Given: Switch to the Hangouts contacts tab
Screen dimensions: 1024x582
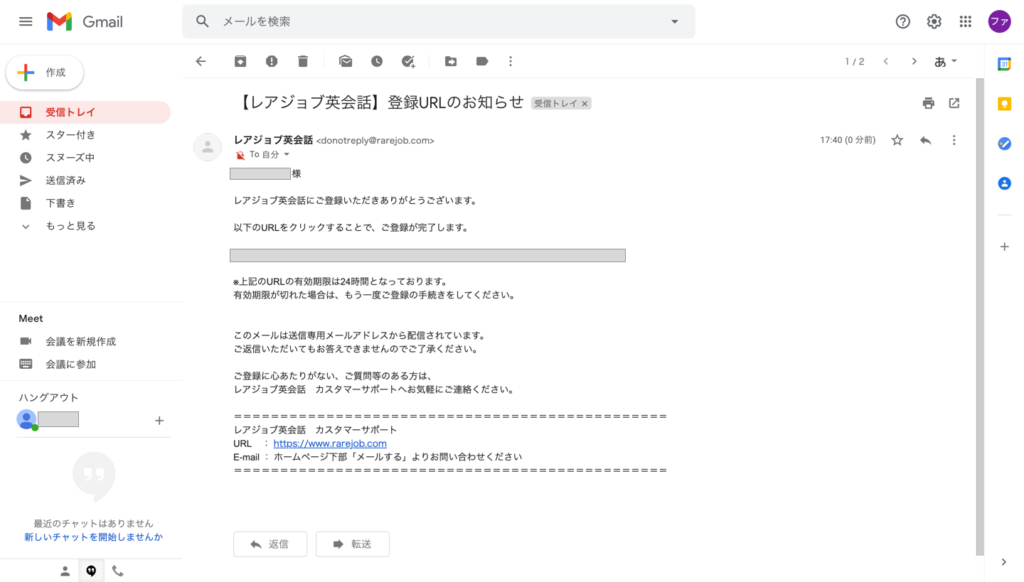Looking at the screenshot, I should (65, 572).
